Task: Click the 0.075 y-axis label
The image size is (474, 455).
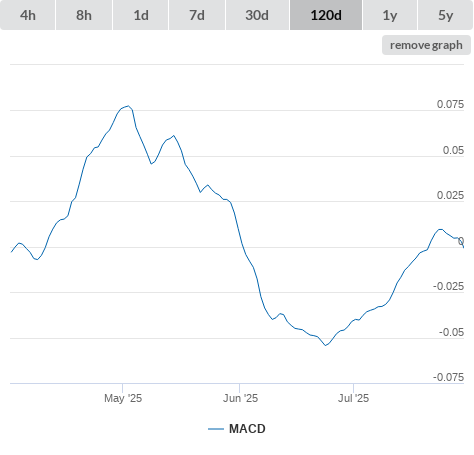Action: pyautogui.click(x=450, y=104)
